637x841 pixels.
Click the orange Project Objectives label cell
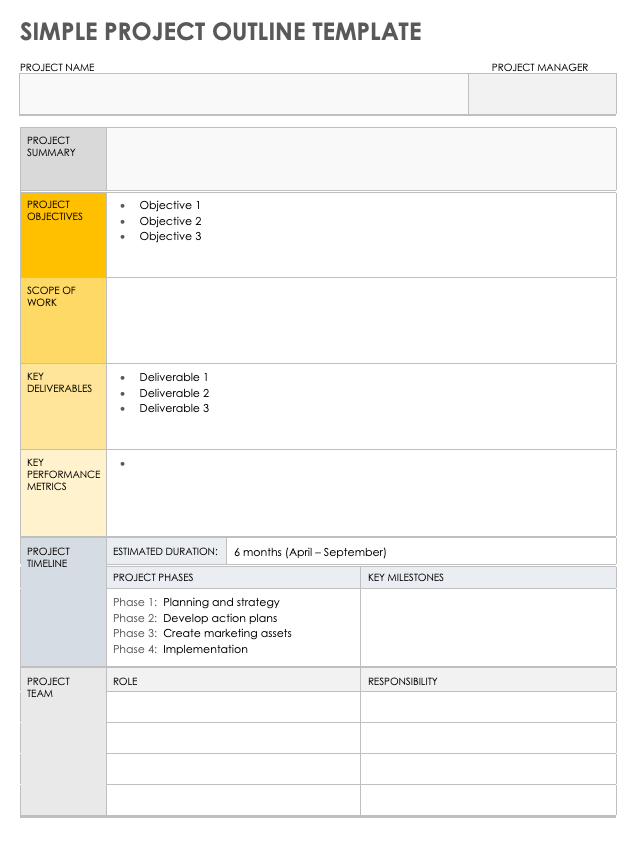(x=63, y=235)
